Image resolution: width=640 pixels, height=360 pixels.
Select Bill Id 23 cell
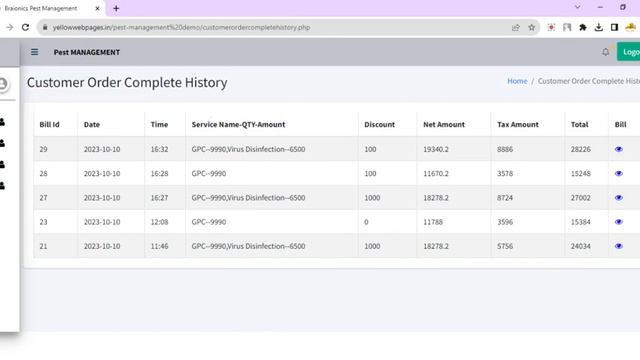[56, 222]
